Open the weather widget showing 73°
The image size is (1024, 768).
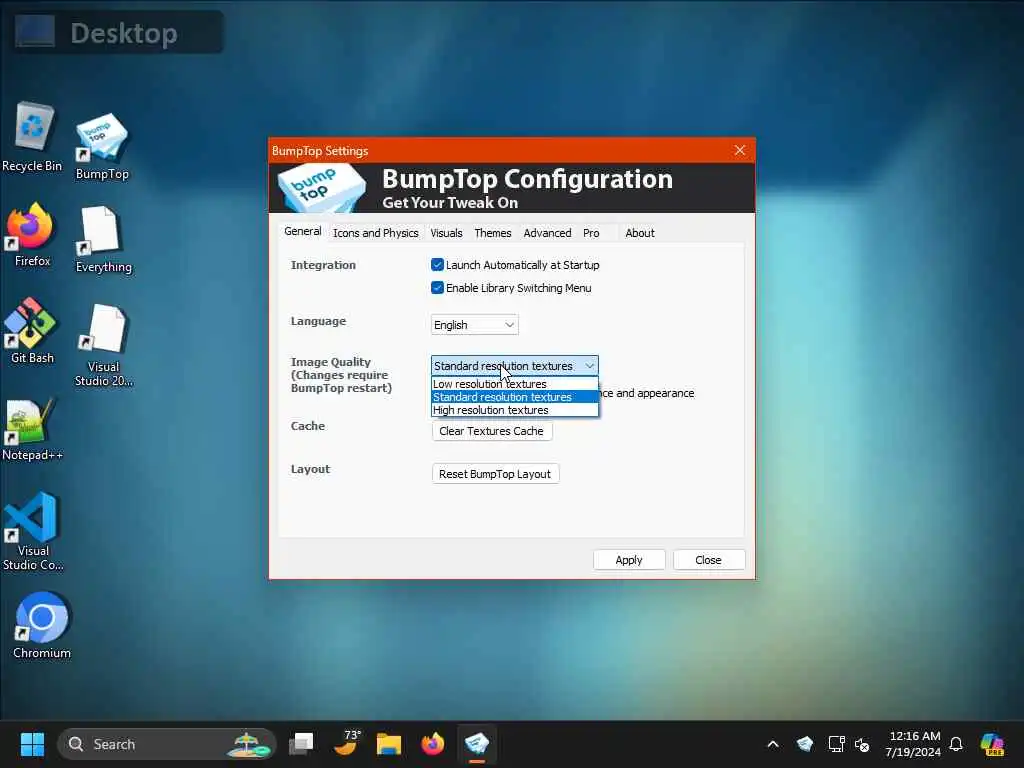346,743
